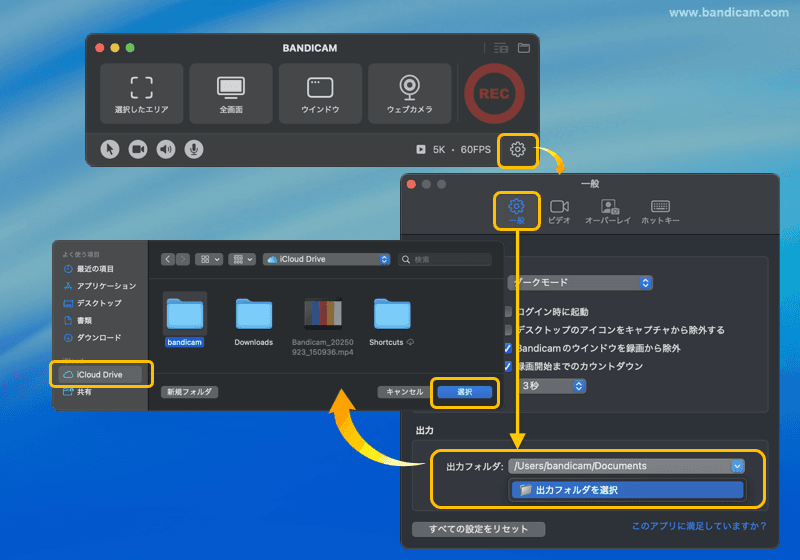The image size is (800, 560).
Task: Open the このアプリに満足していますか？ link
Action: 699,526
